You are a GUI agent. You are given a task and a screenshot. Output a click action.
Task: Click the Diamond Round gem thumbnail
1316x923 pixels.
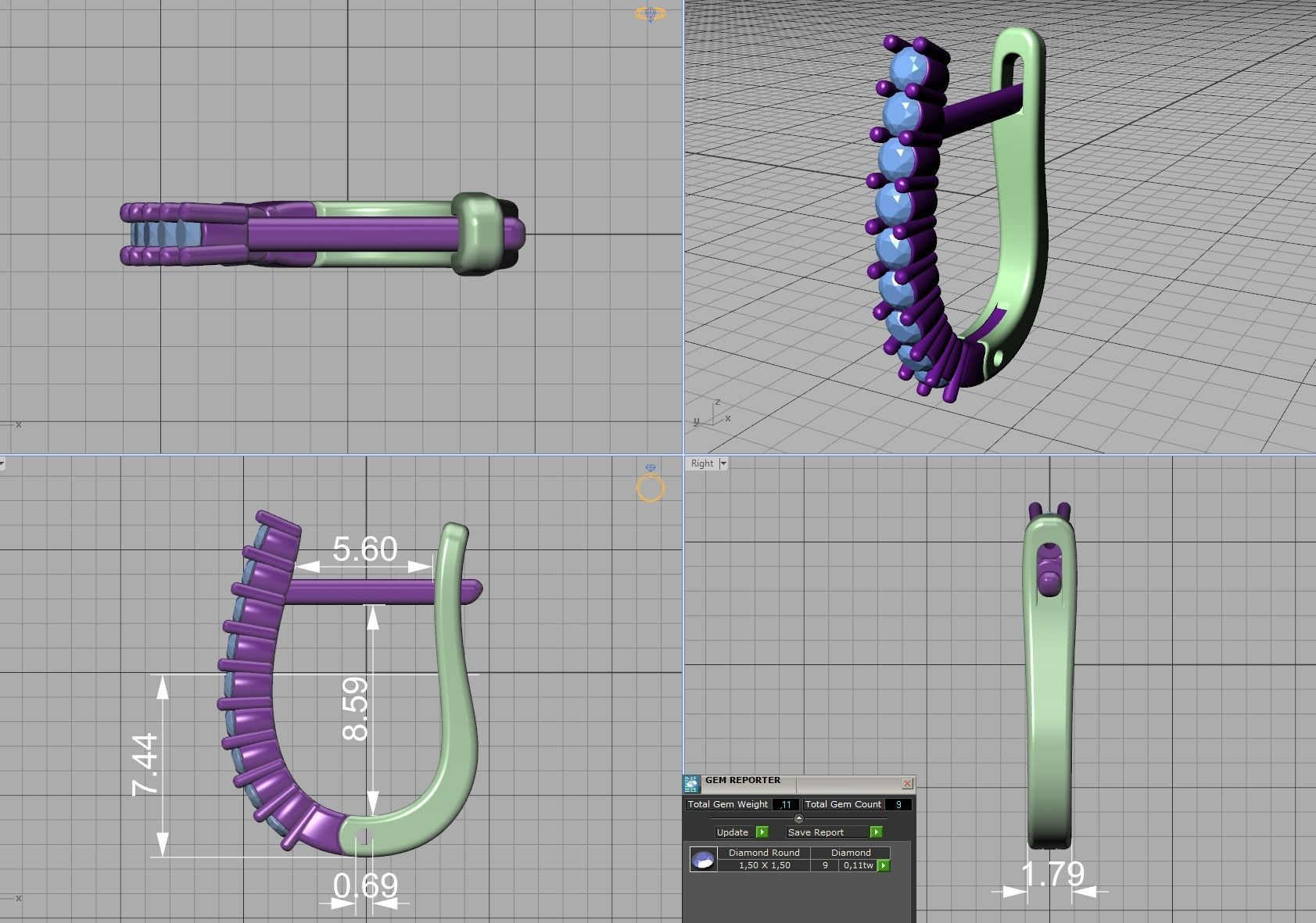coord(704,860)
